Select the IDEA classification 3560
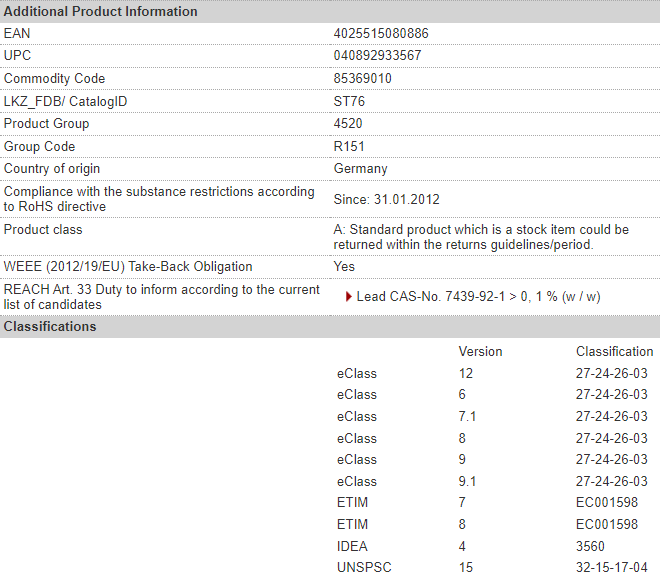This screenshot has height=578, width=662. (x=590, y=546)
